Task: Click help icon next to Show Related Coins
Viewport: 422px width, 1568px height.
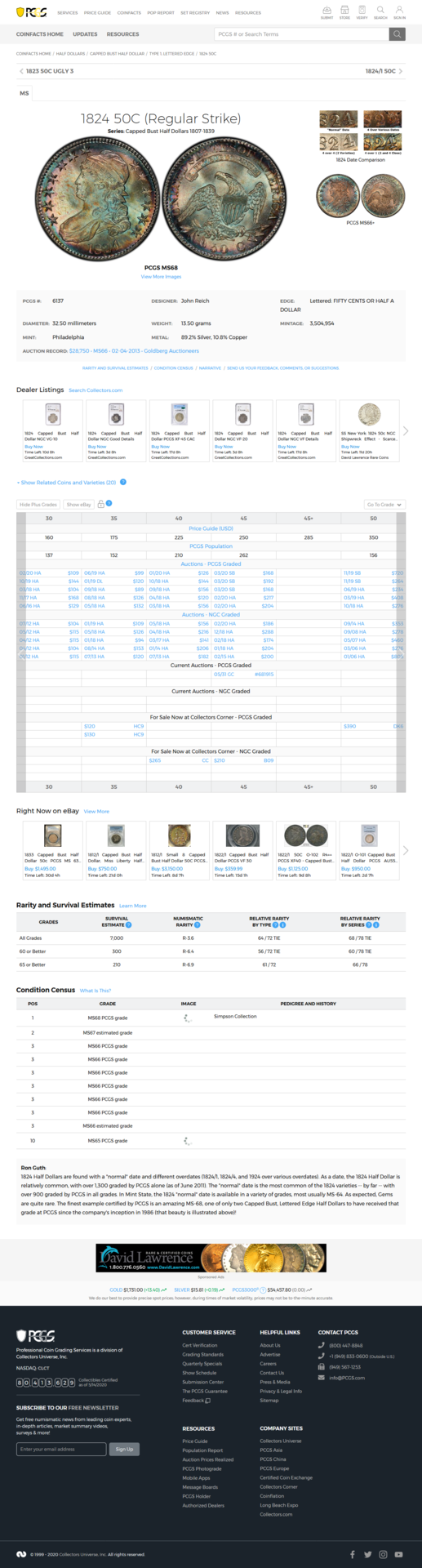Action: click(x=123, y=482)
